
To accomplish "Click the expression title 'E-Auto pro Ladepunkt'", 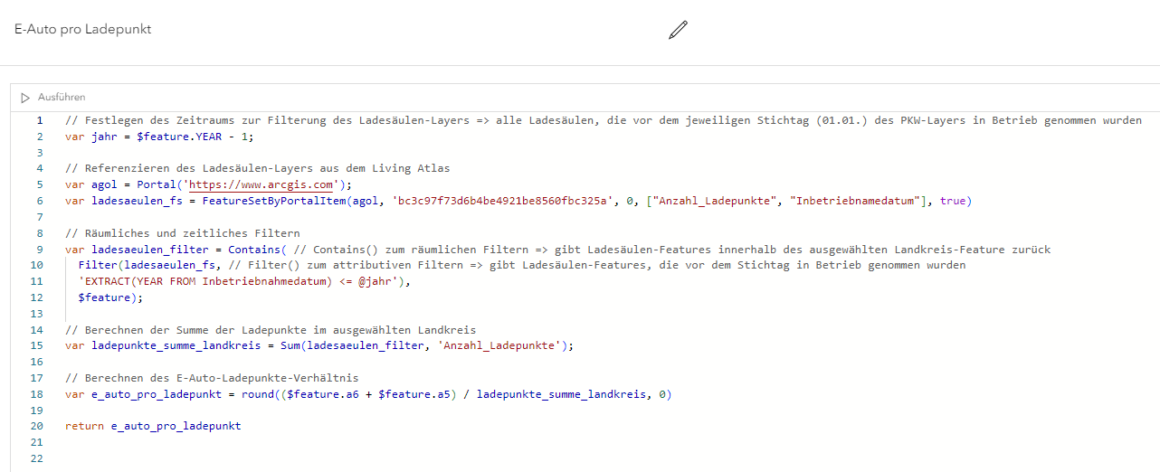I will click(83, 30).
